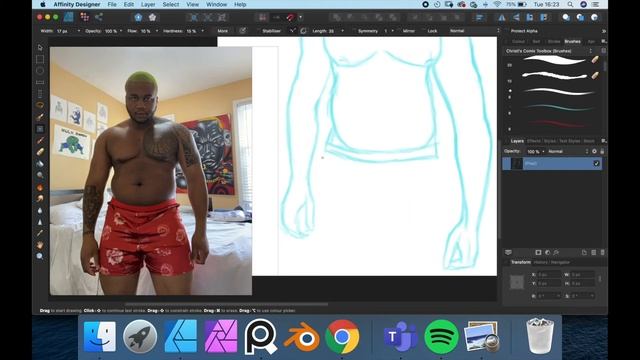
Task: Click the Flip Horizontal toolbar icon
Action: click(502, 17)
